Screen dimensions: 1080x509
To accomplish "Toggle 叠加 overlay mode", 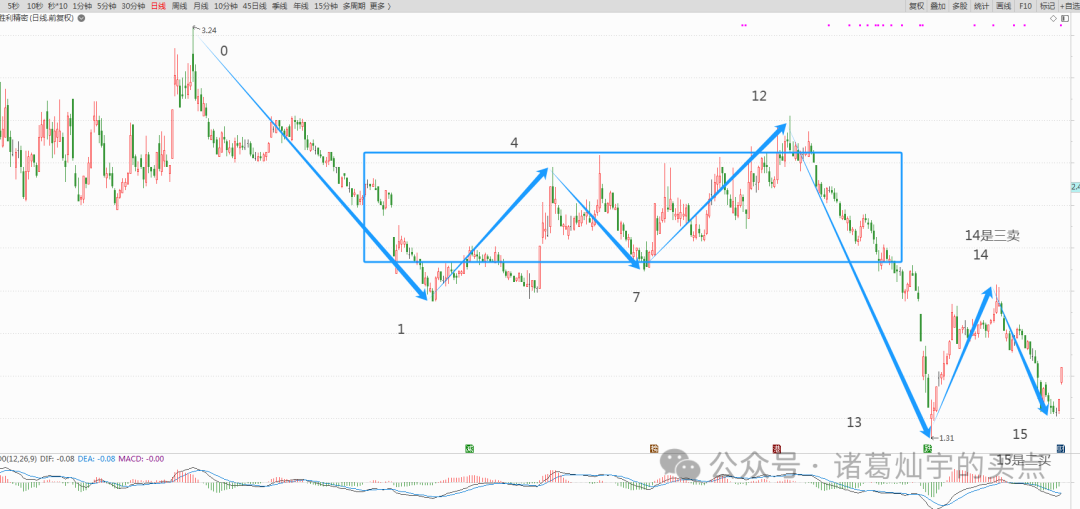I will pos(938,6).
